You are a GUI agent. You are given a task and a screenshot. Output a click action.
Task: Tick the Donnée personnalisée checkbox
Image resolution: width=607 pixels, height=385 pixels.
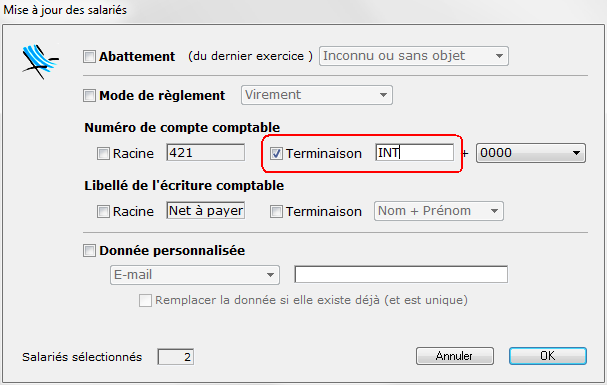click(x=89, y=250)
